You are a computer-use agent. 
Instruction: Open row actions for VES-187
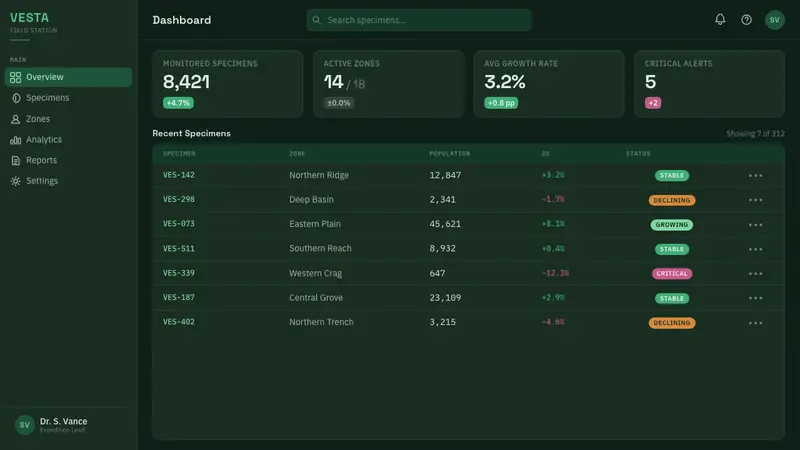pyautogui.click(x=755, y=298)
